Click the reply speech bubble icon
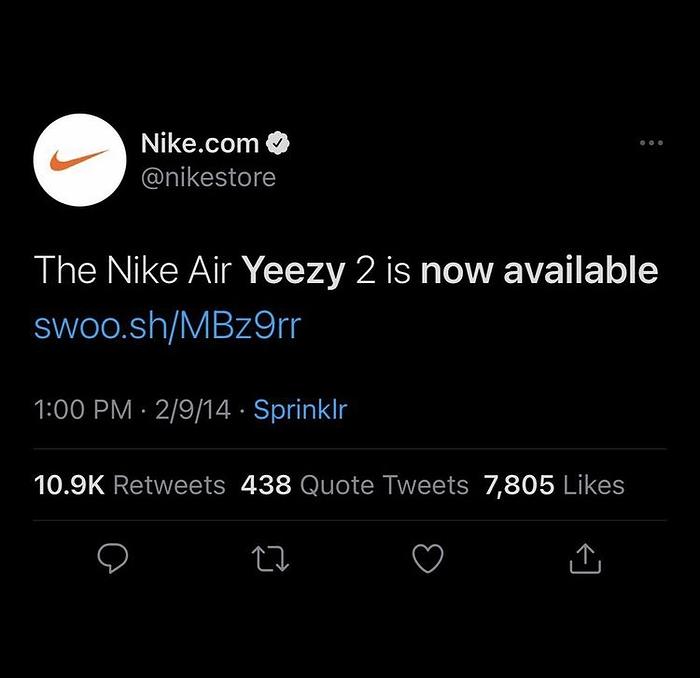The image size is (700, 678). pyautogui.click(x=112, y=558)
